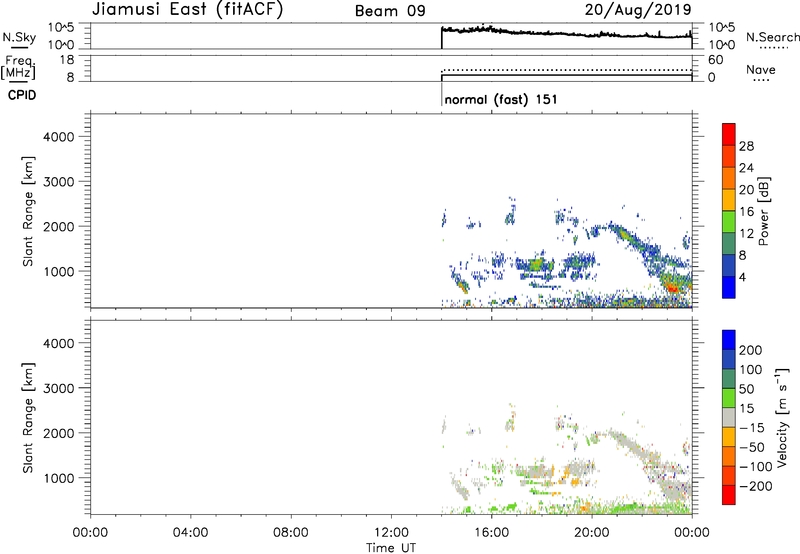The width and height of the screenshot is (800, 554).
Task: Click the date "20/Aug/2019"
Action: coord(638,10)
